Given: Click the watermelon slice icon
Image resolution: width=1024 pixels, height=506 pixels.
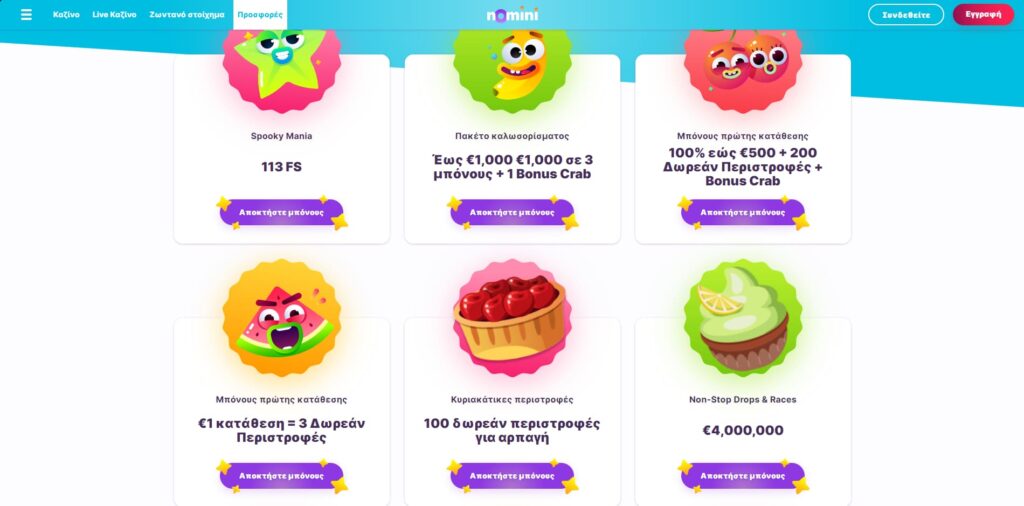Looking at the screenshot, I should [281, 318].
